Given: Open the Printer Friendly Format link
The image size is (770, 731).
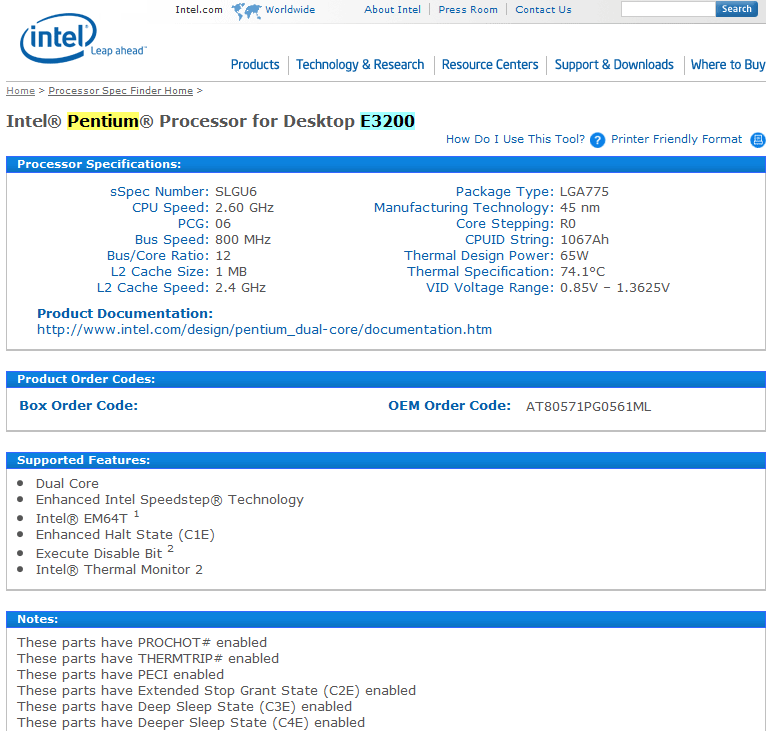Looking at the screenshot, I should (676, 139).
